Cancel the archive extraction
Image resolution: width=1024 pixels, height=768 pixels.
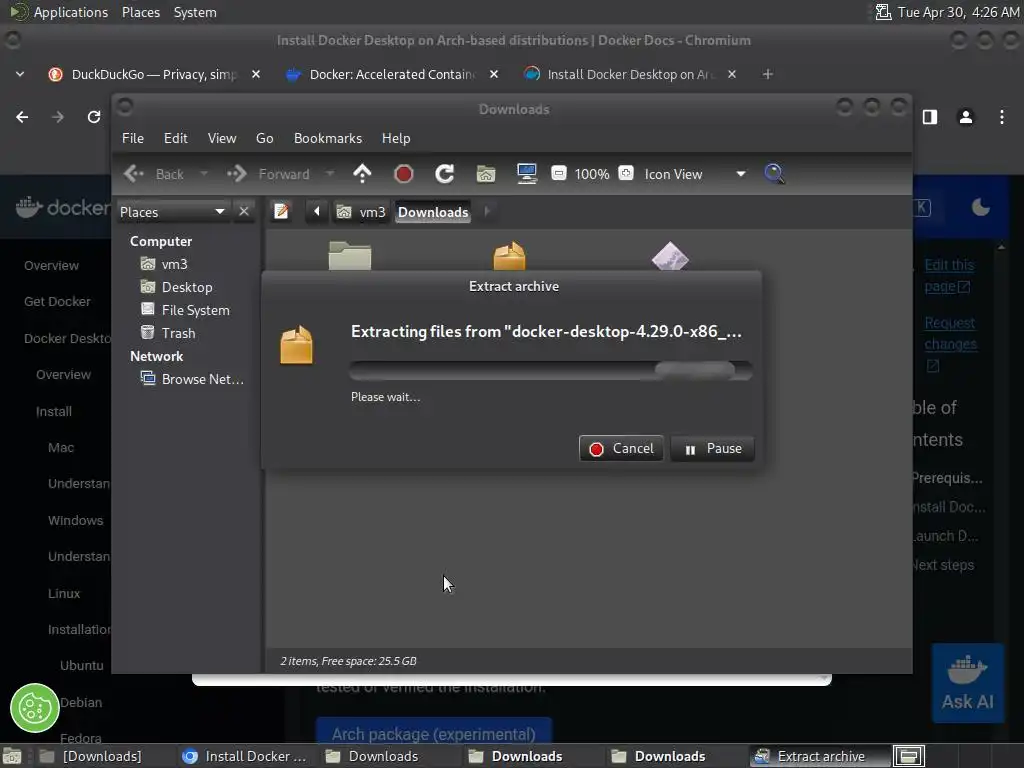(621, 449)
